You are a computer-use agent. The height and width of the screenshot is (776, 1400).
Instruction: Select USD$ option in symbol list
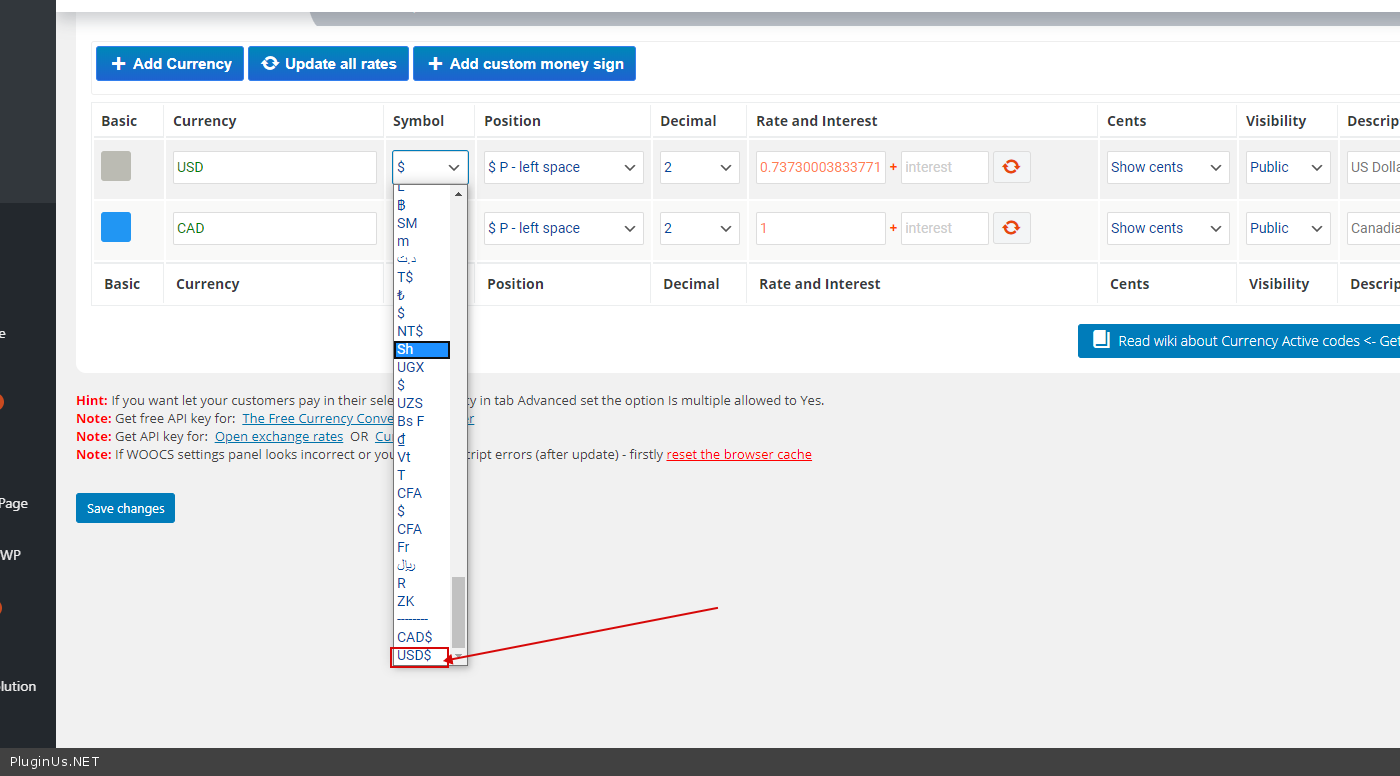(x=415, y=655)
